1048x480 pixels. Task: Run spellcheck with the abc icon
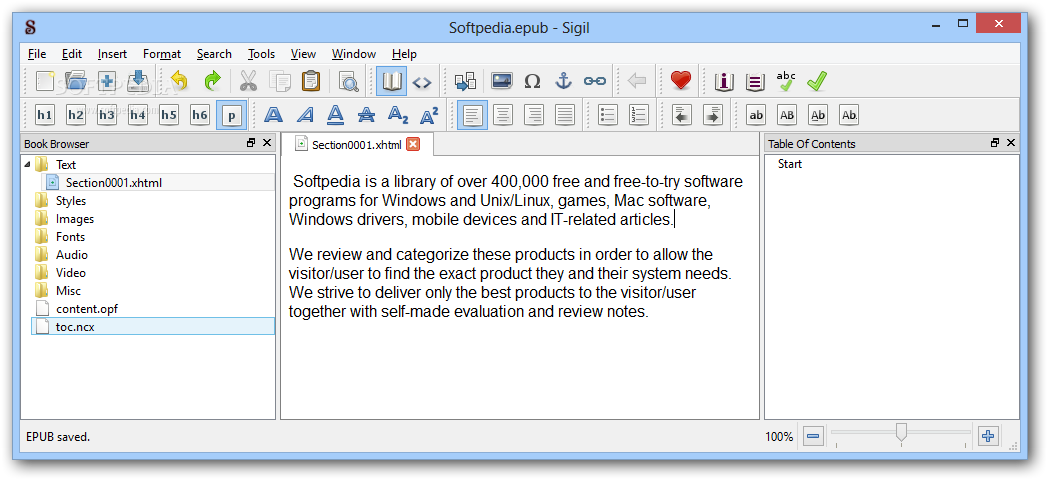[786, 82]
